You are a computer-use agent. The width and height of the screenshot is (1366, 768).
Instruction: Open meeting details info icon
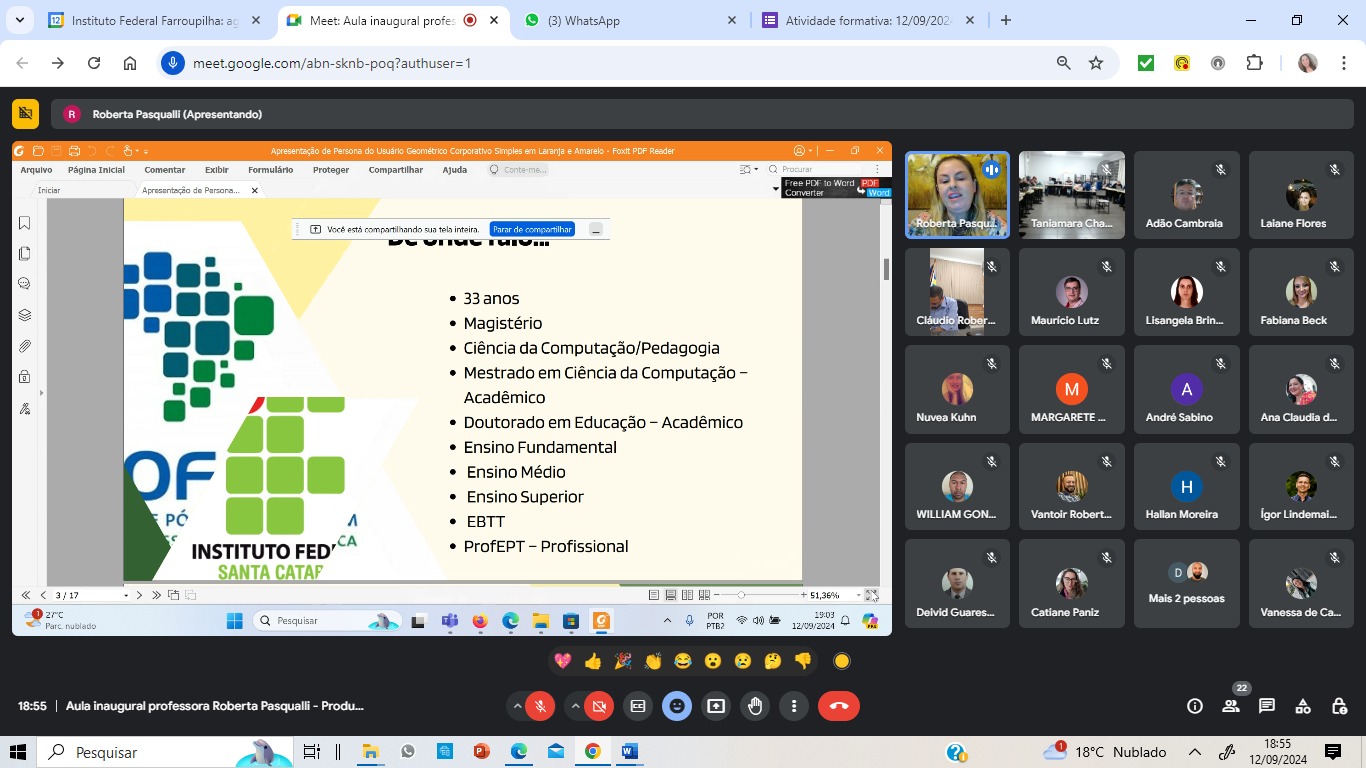(1194, 706)
